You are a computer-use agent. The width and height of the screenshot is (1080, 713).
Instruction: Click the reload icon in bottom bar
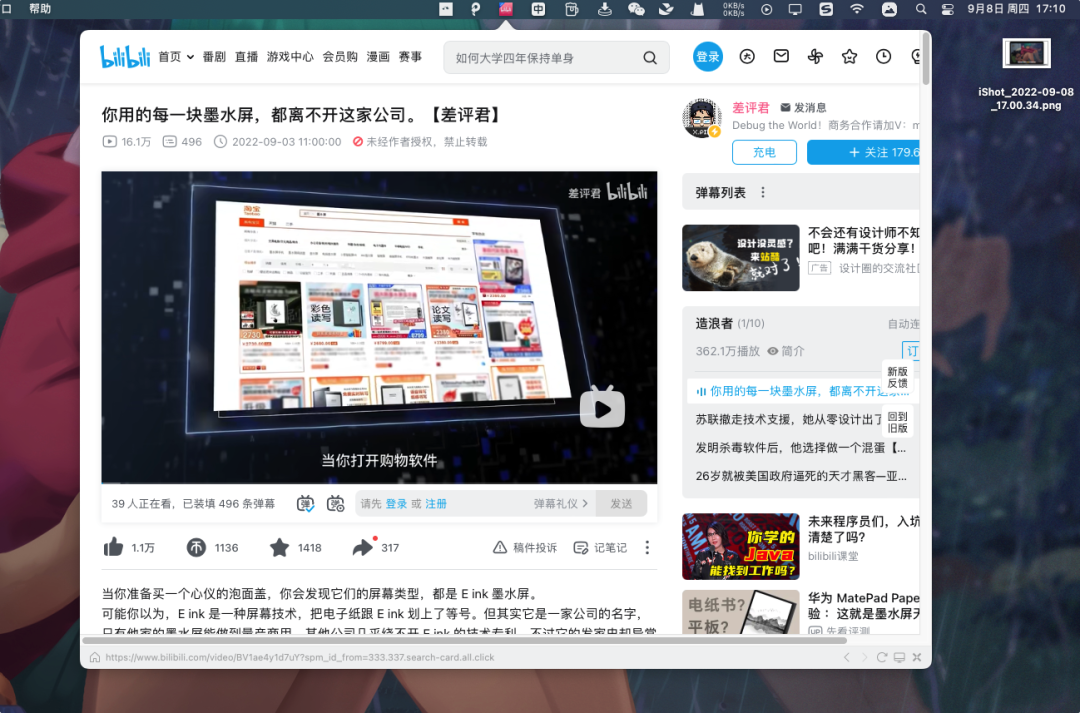(x=882, y=657)
